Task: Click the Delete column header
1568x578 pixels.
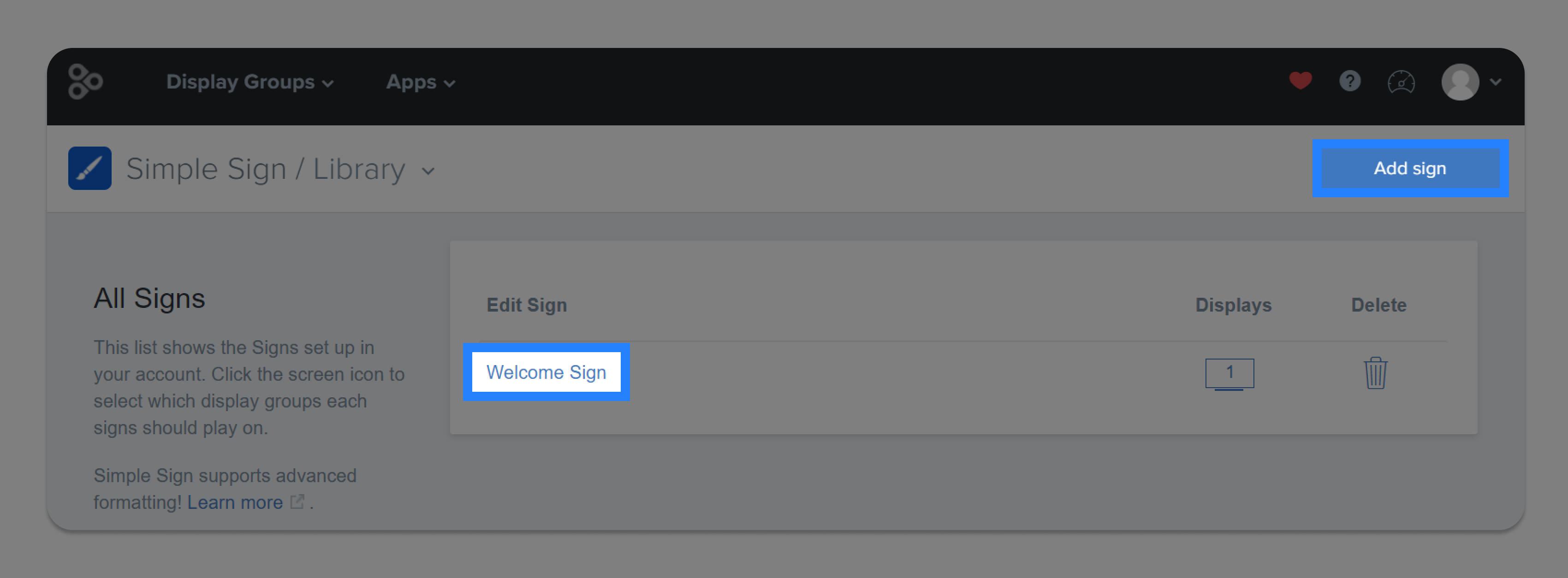Action: click(1378, 305)
